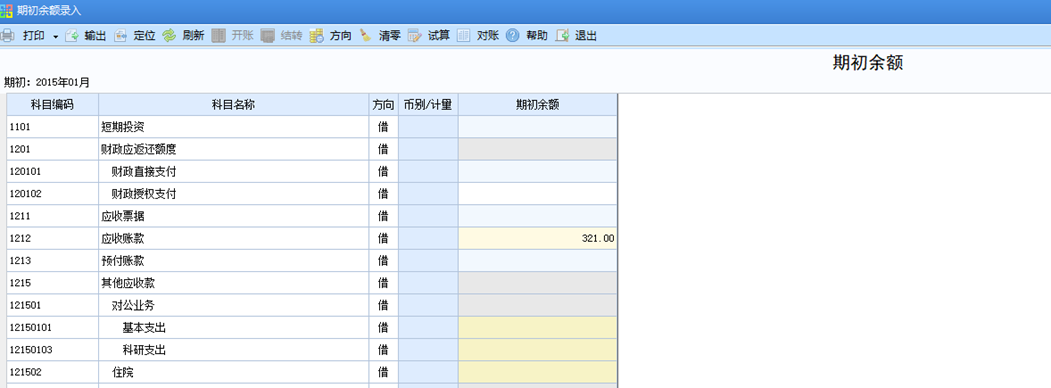Viewport: 1051px width, 388px height.
Task: Click the 开账 icon
Action: [219, 36]
